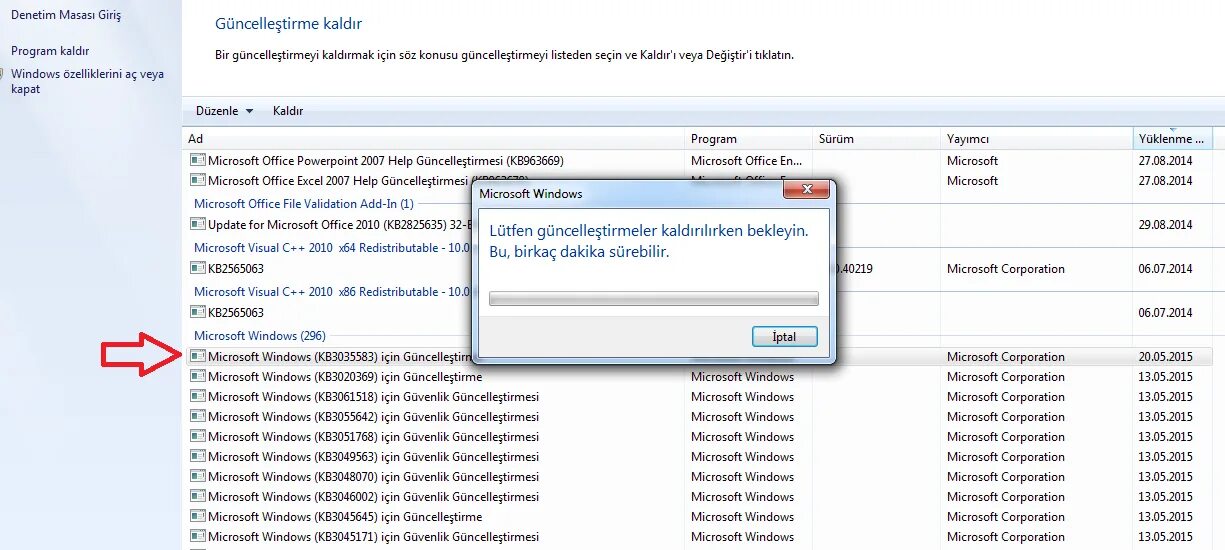The image size is (1225, 550).
Task: Click the icon of the KB3055642 security update
Action: pyautogui.click(x=197, y=416)
